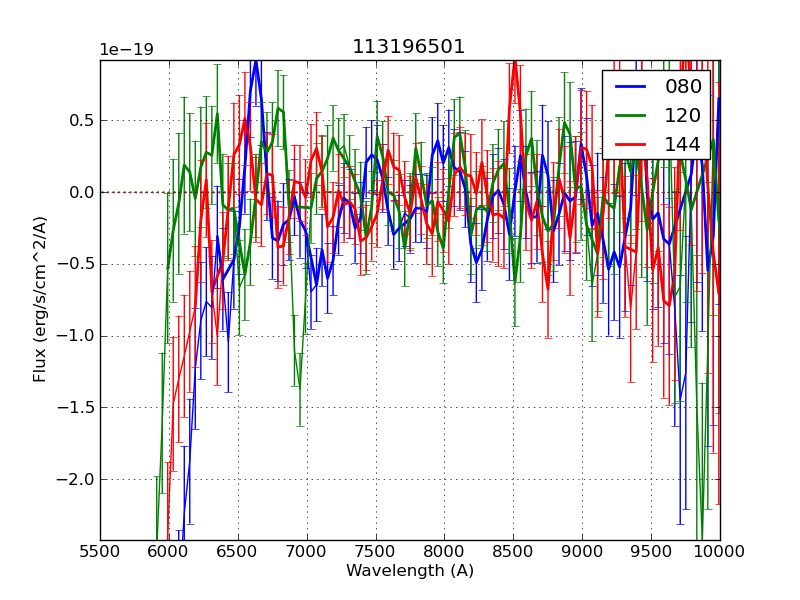This screenshot has height=600, width=800.
Task: Select the 7000 x-axis tick label
Action: (307, 551)
